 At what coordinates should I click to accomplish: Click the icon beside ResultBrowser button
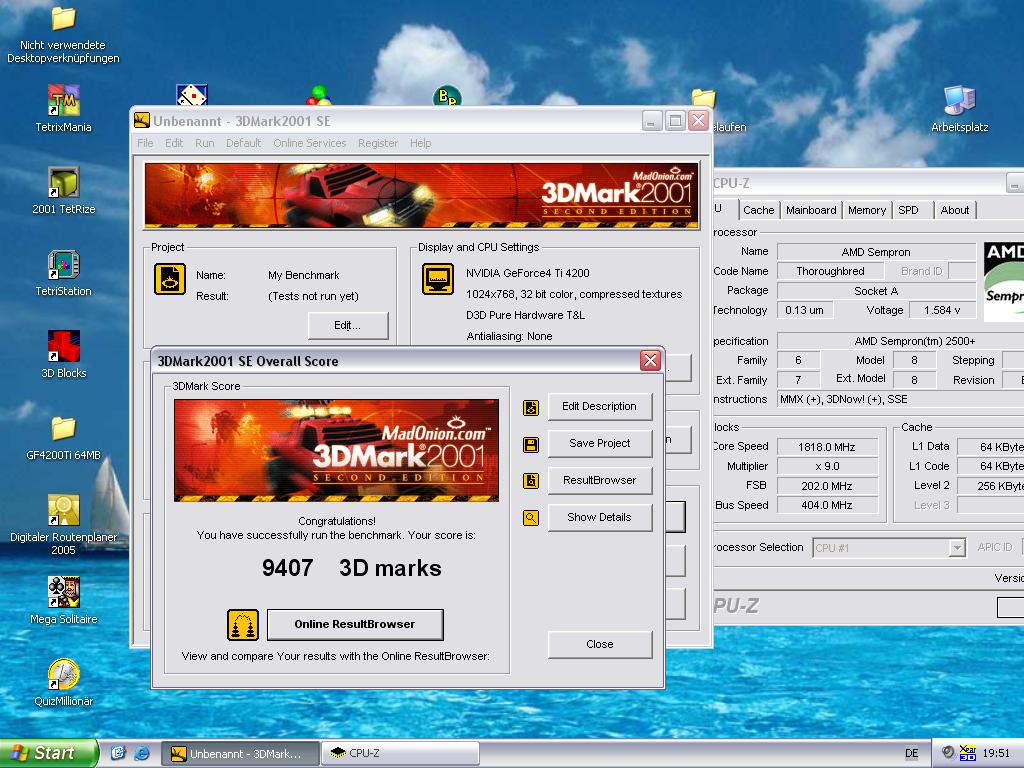pos(531,481)
